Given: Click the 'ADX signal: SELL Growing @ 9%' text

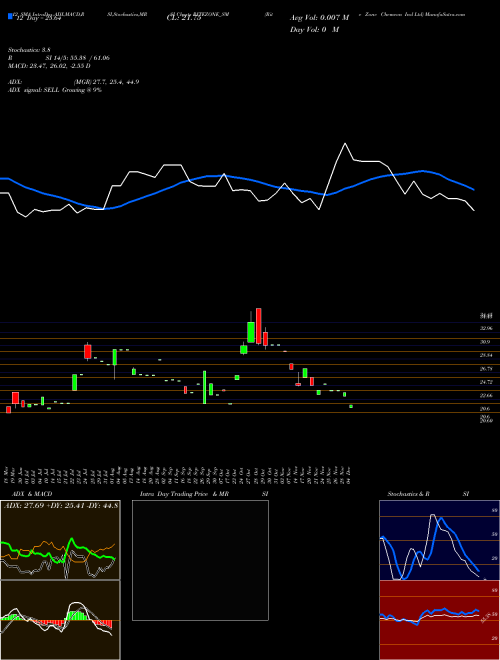Looking at the screenshot, I should pyautogui.click(x=55, y=90).
